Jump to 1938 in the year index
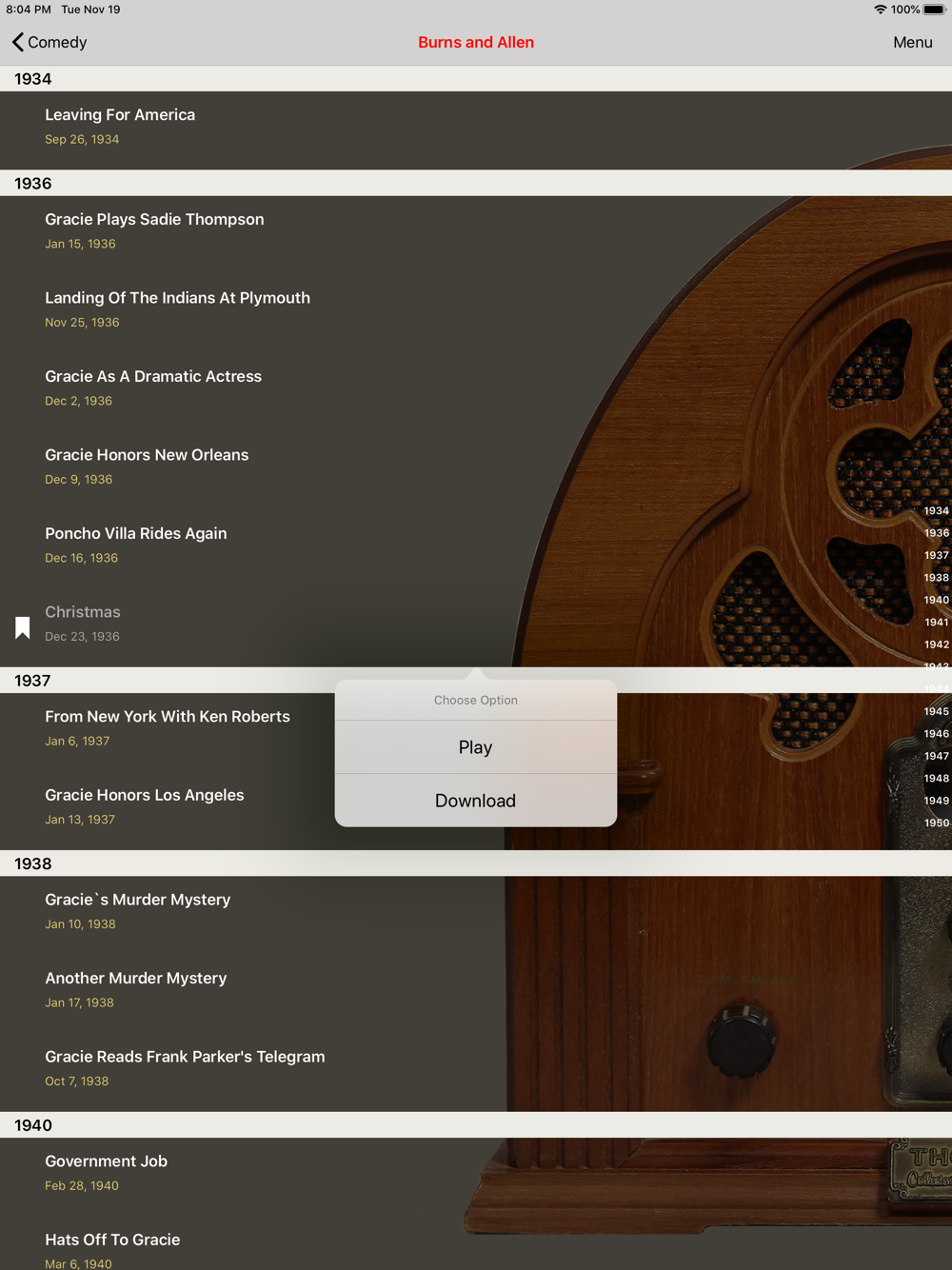952x1270 pixels. pyautogui.click(x=936, y=578)
